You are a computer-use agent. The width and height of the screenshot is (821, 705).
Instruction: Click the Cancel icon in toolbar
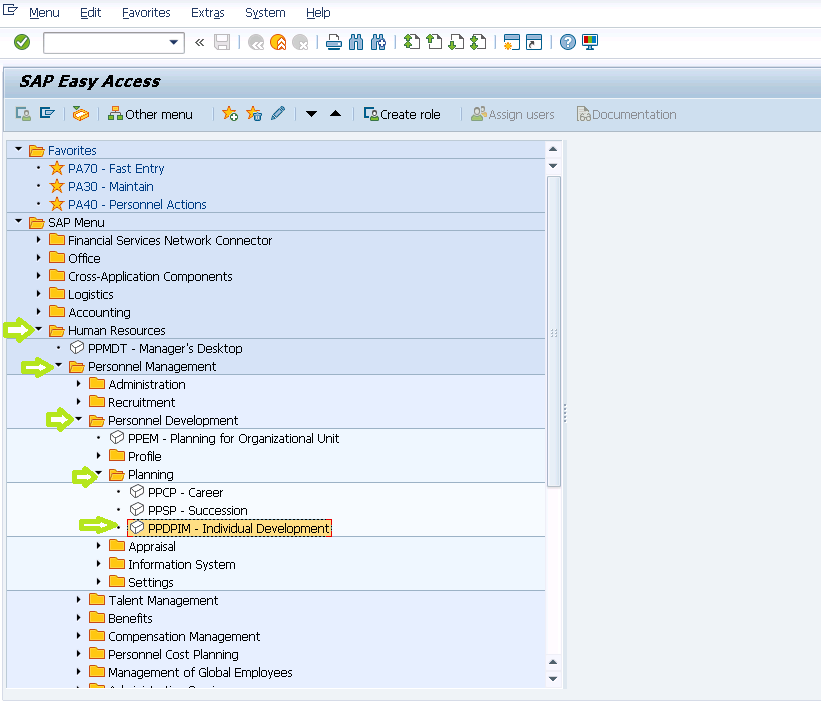(x=300, y=42)
